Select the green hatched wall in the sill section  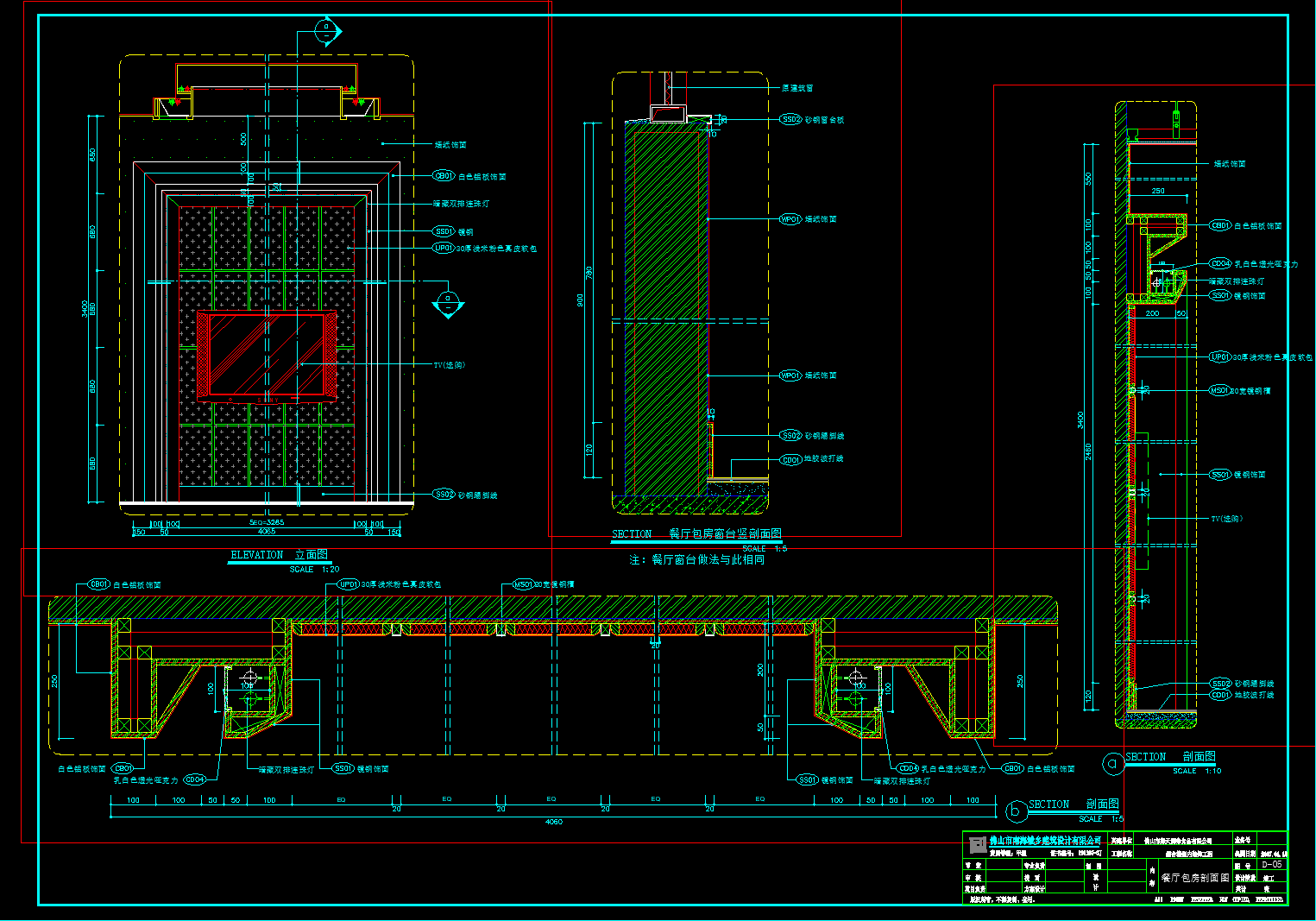[x=666, y=308]
